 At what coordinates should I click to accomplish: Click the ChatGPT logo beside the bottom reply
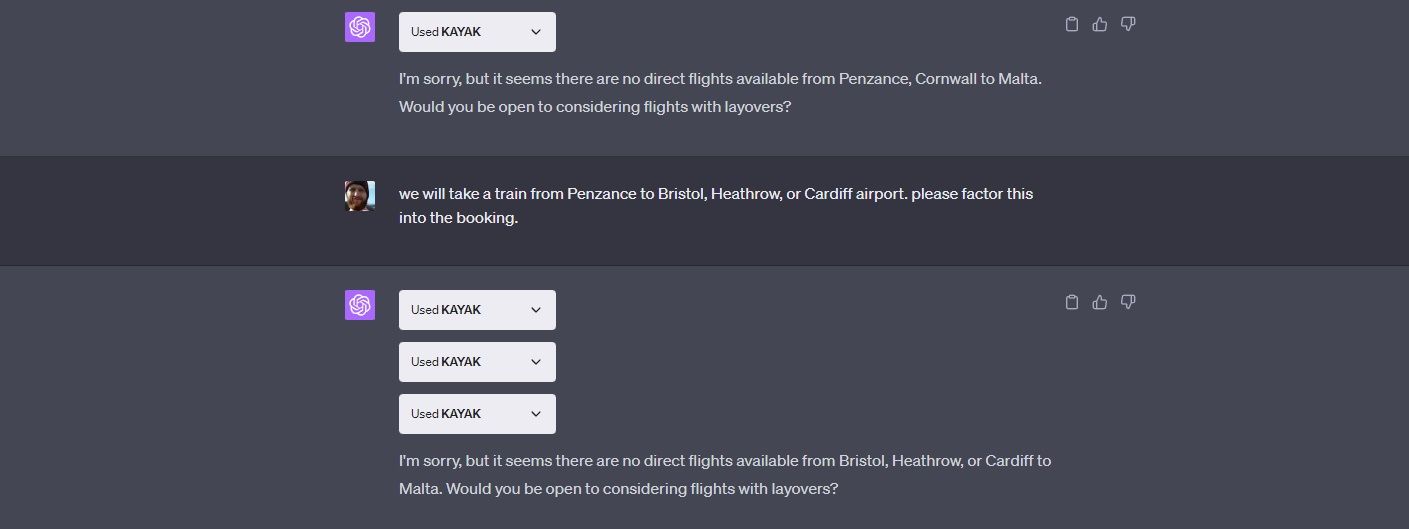coord(360,305)
